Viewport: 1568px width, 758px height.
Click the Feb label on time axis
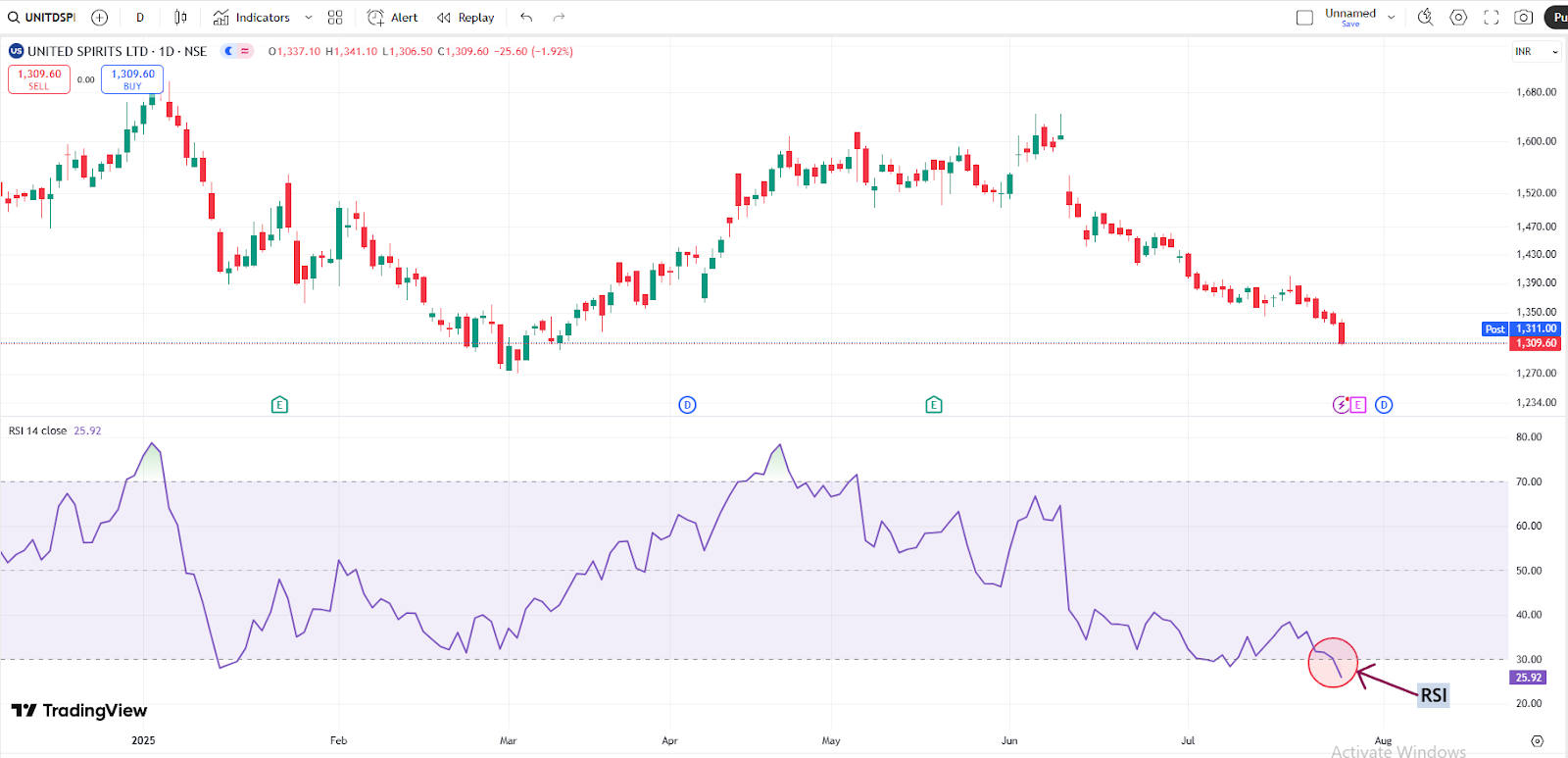tap(338, 740)
